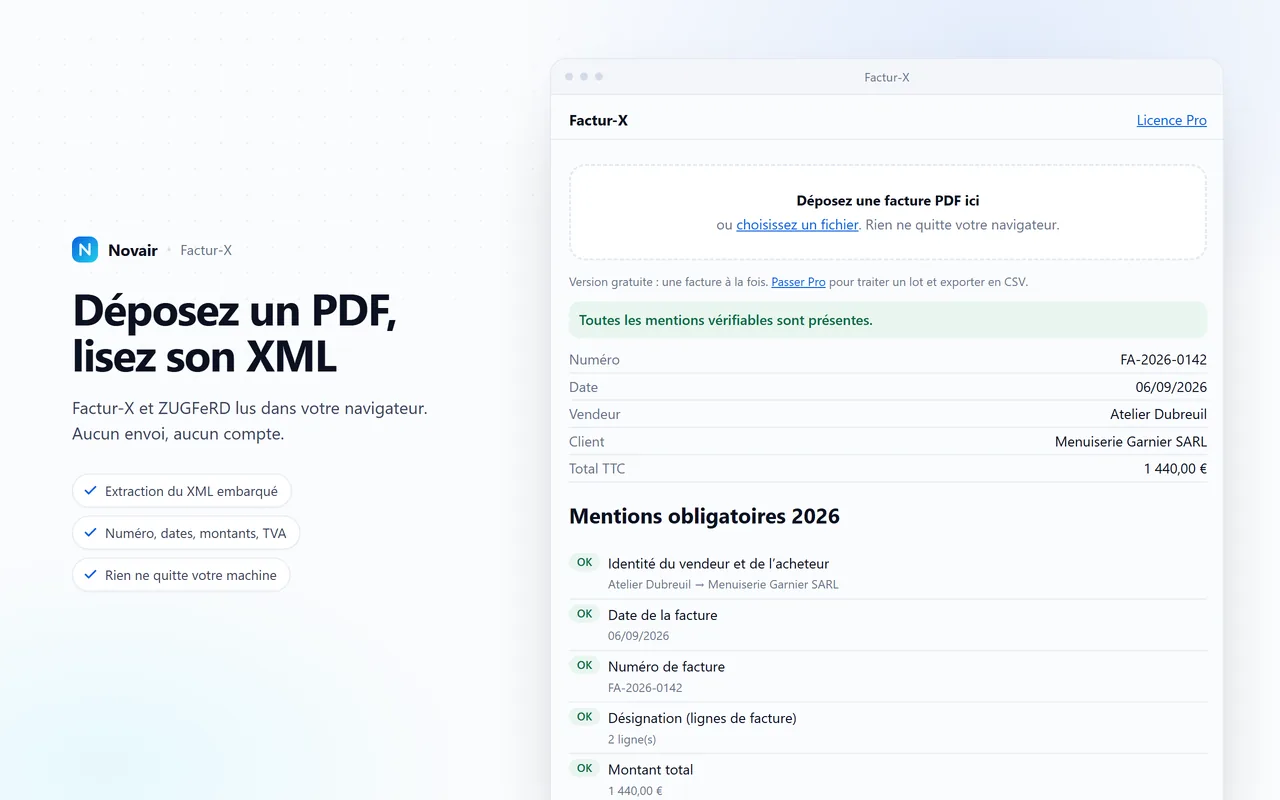This screenshot has height=800, width=1280.
Task: Click the invoice number value FA-2026-0142 in the summary
Action: (x=1164, y=360)
